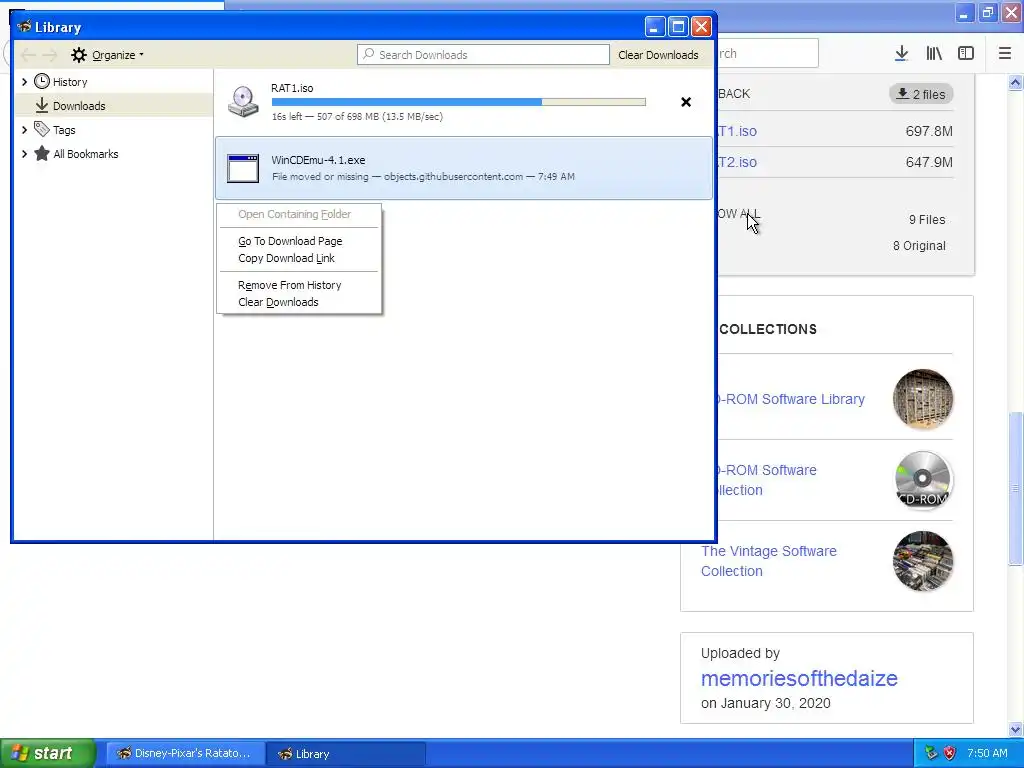Choose Remove From History

[x=299, y=285]
